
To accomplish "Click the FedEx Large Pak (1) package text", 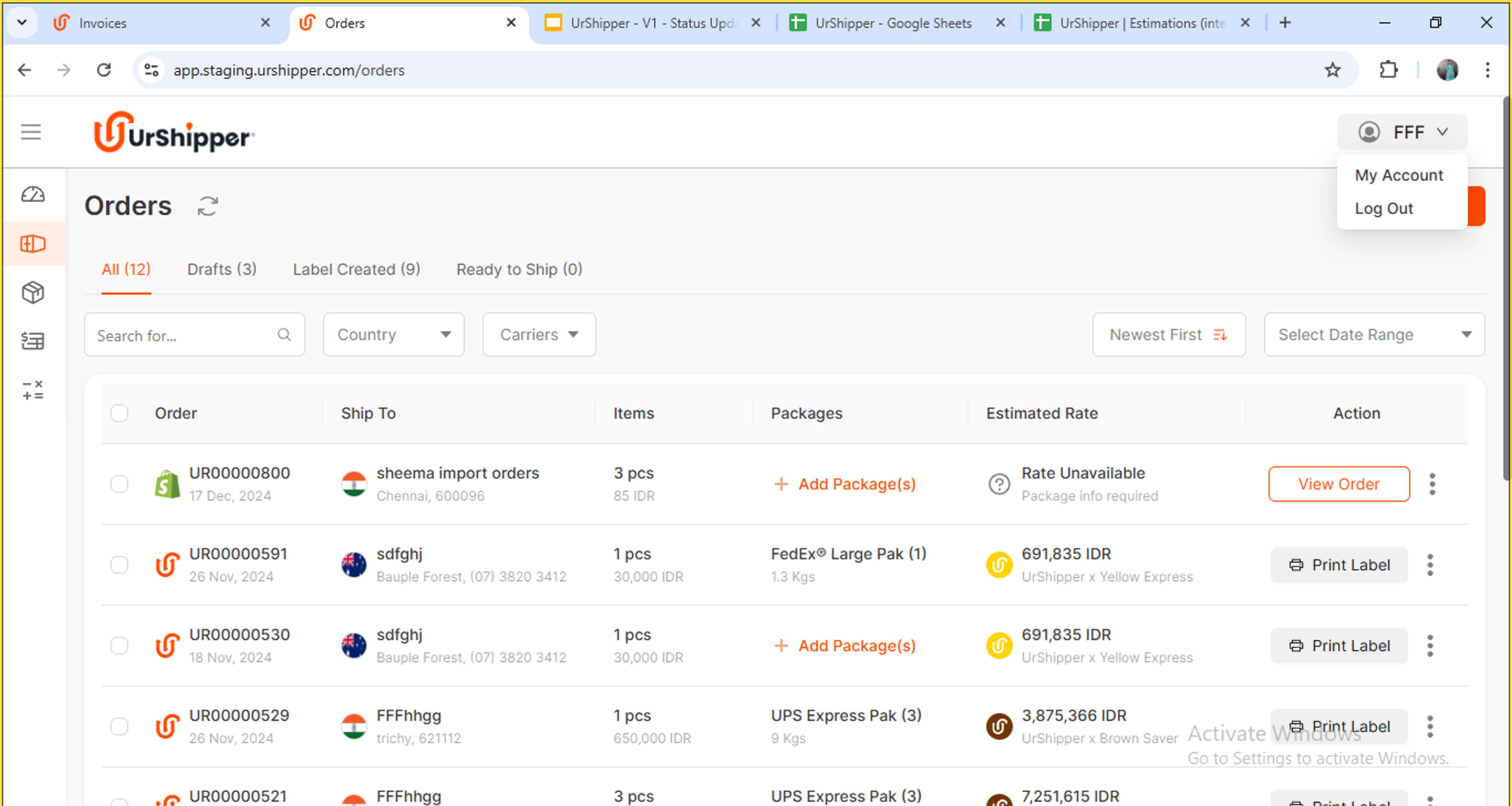I will pyautogui.click(x=848, y=554).
